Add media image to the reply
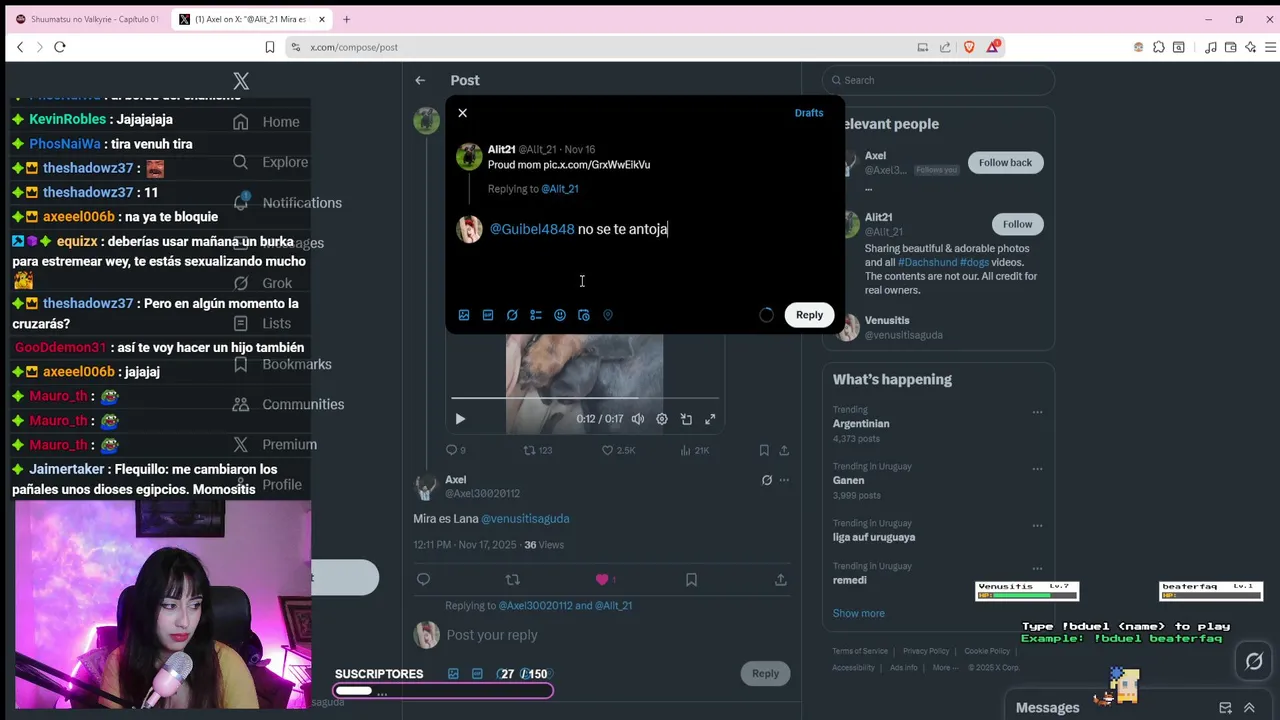Viewport: 1280px width, 720px height. pyautogui.click(x=464, y=315)
